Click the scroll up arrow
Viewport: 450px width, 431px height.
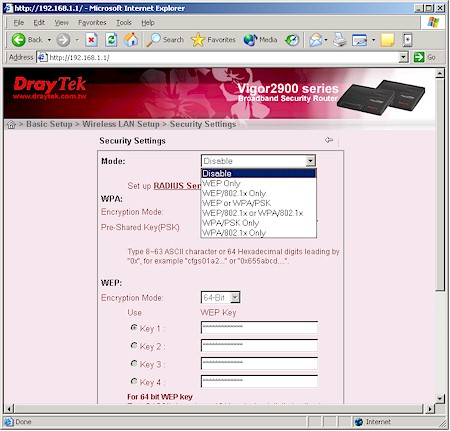pos(440,73)
